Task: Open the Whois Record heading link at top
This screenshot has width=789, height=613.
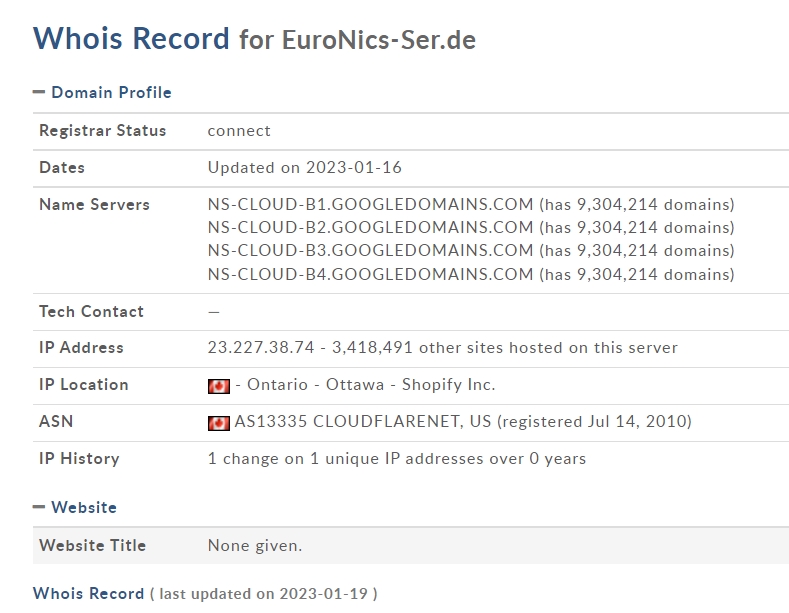Action: click(x=131, y=38)
